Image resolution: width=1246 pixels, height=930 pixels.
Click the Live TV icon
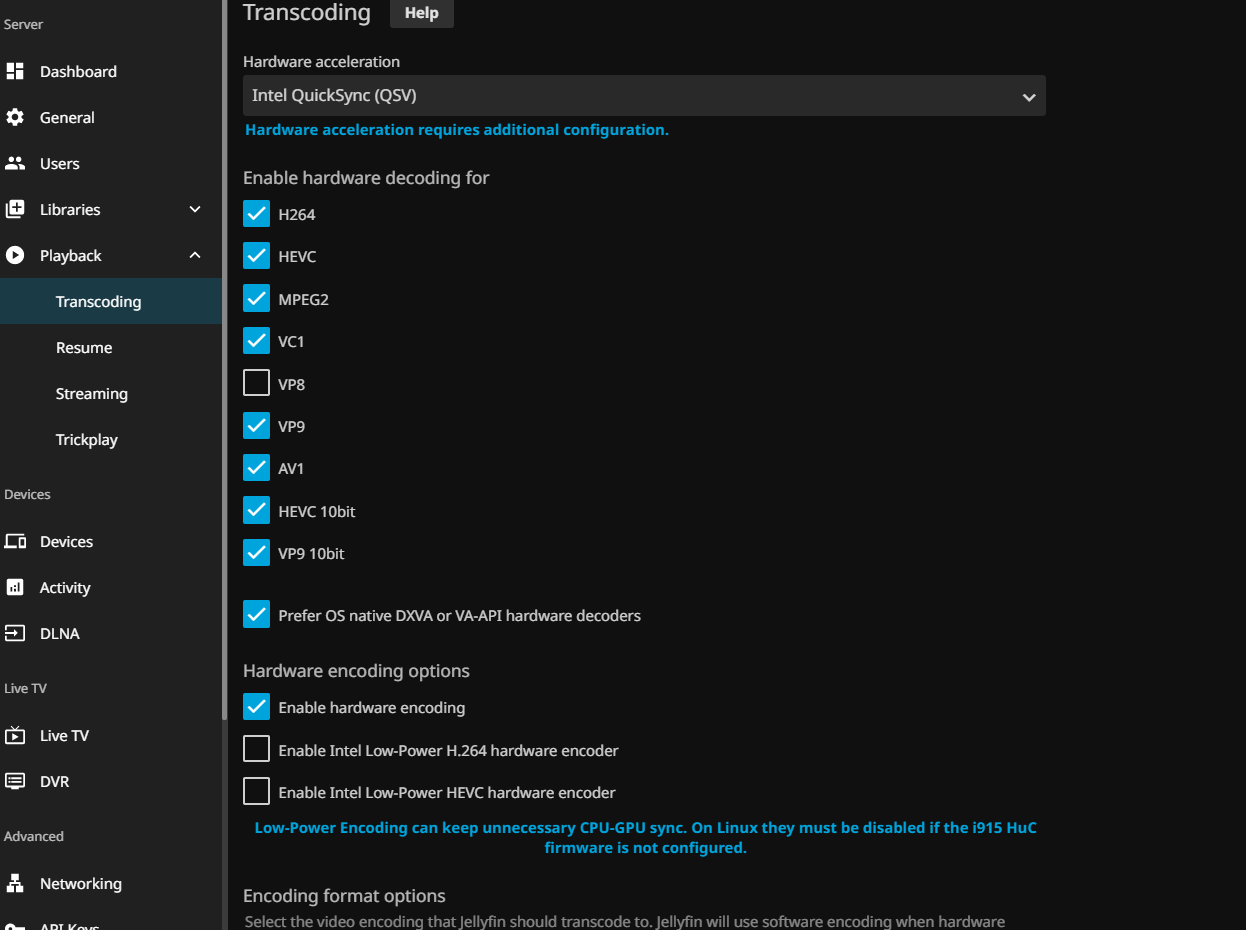(x=15, y=735)
